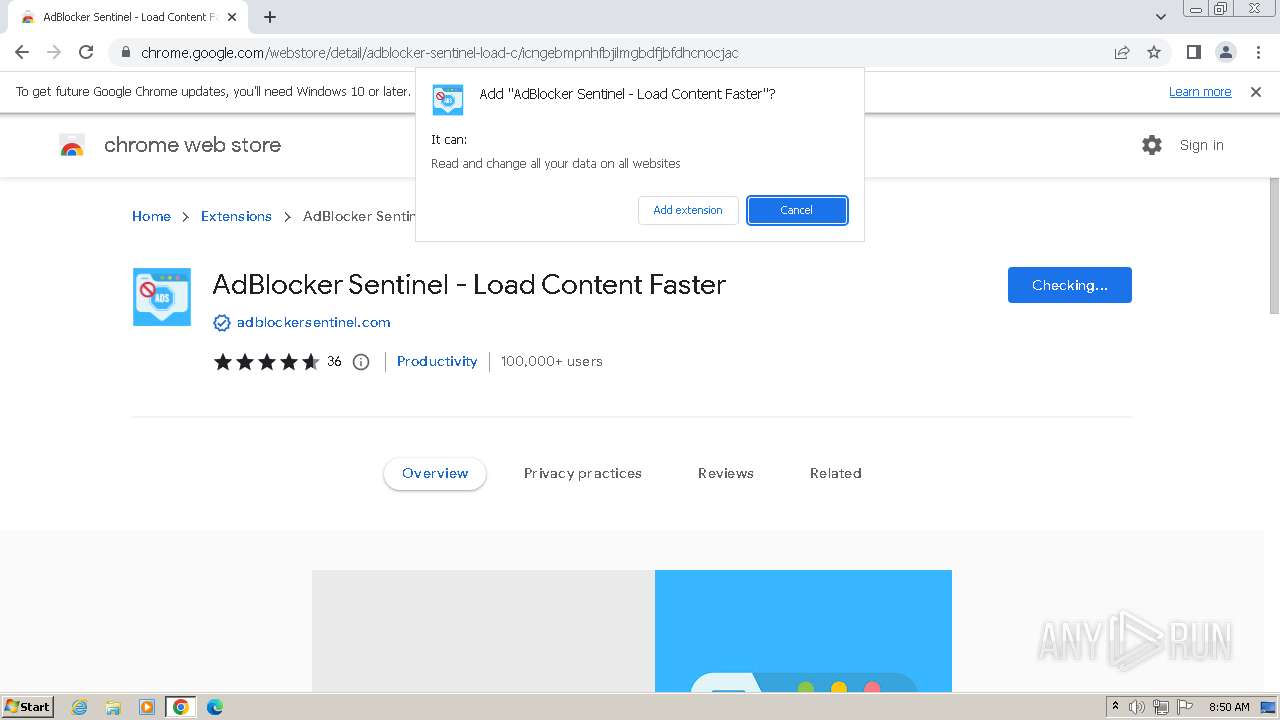
Task: Open the Action Center flag icon
Action: click(1185, 707)
